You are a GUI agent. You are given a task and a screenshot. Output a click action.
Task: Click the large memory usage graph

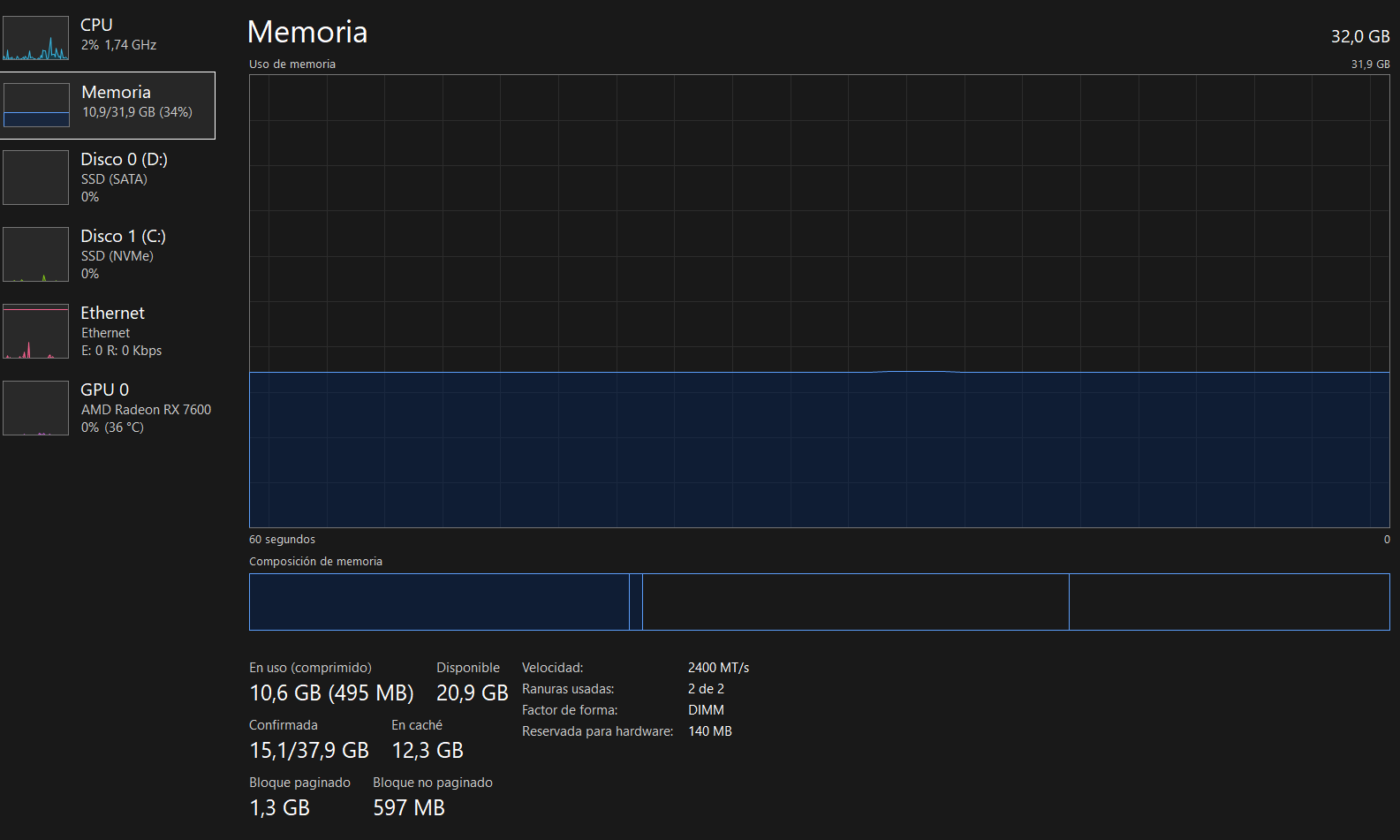819,301
